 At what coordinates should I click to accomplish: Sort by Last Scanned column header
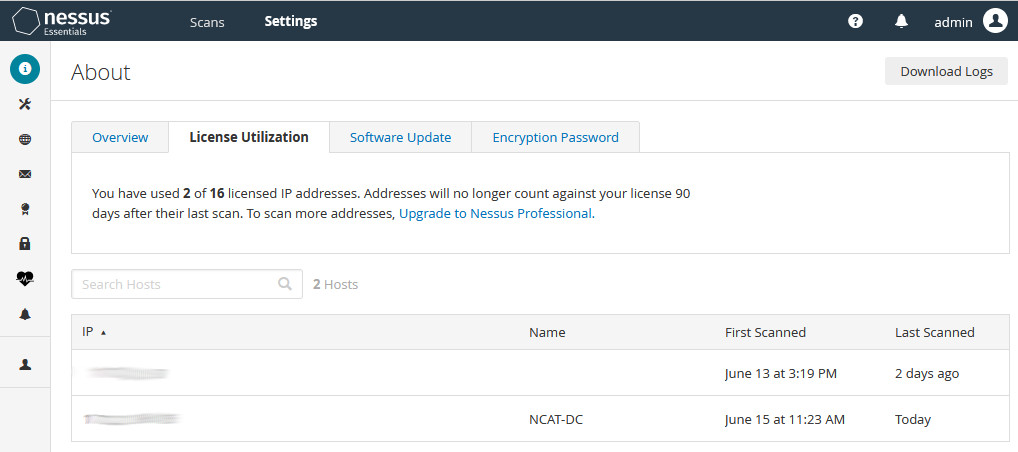[x=935, y=333]
